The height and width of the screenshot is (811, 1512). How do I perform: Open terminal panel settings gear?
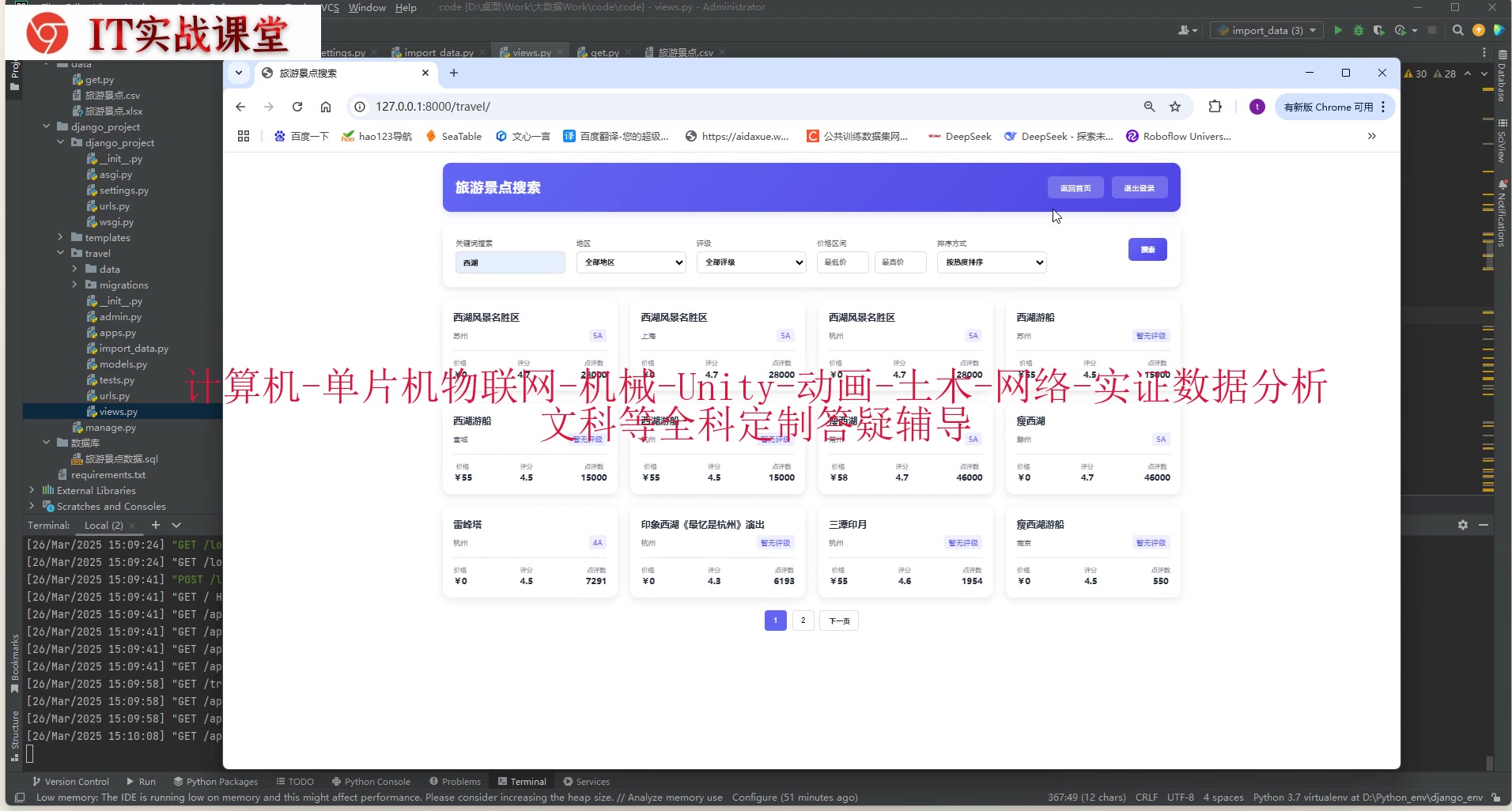(1463, 525)
